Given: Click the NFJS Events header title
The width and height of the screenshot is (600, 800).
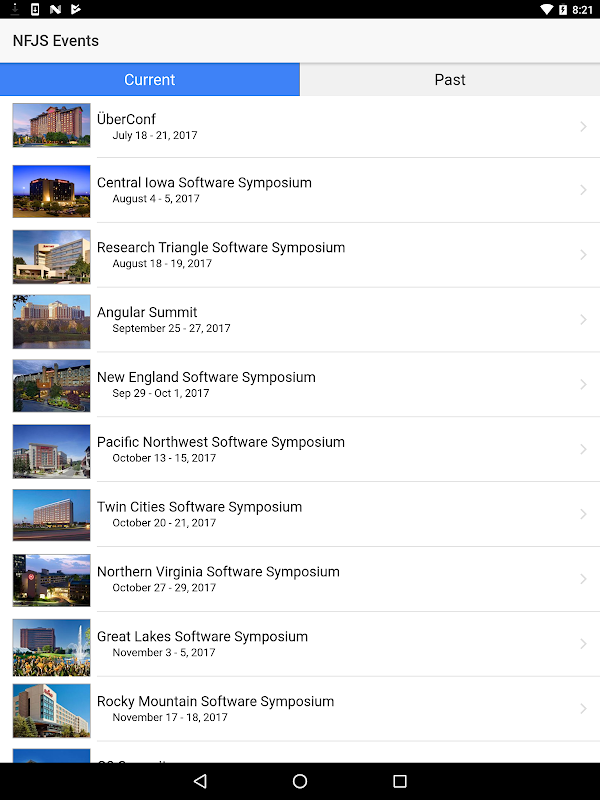Looking at the screenshot, I should pyautogui.click(x=56, y=41).
